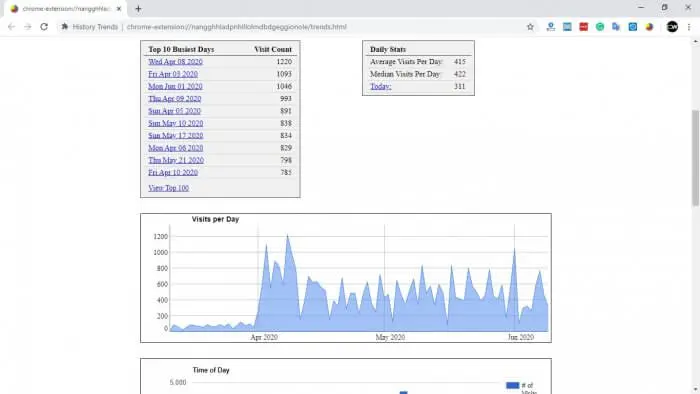The width and height of the screenshot is (700, 394).
Task: Click the Jun 2020 axis label
Action: [x=521, y=337]
